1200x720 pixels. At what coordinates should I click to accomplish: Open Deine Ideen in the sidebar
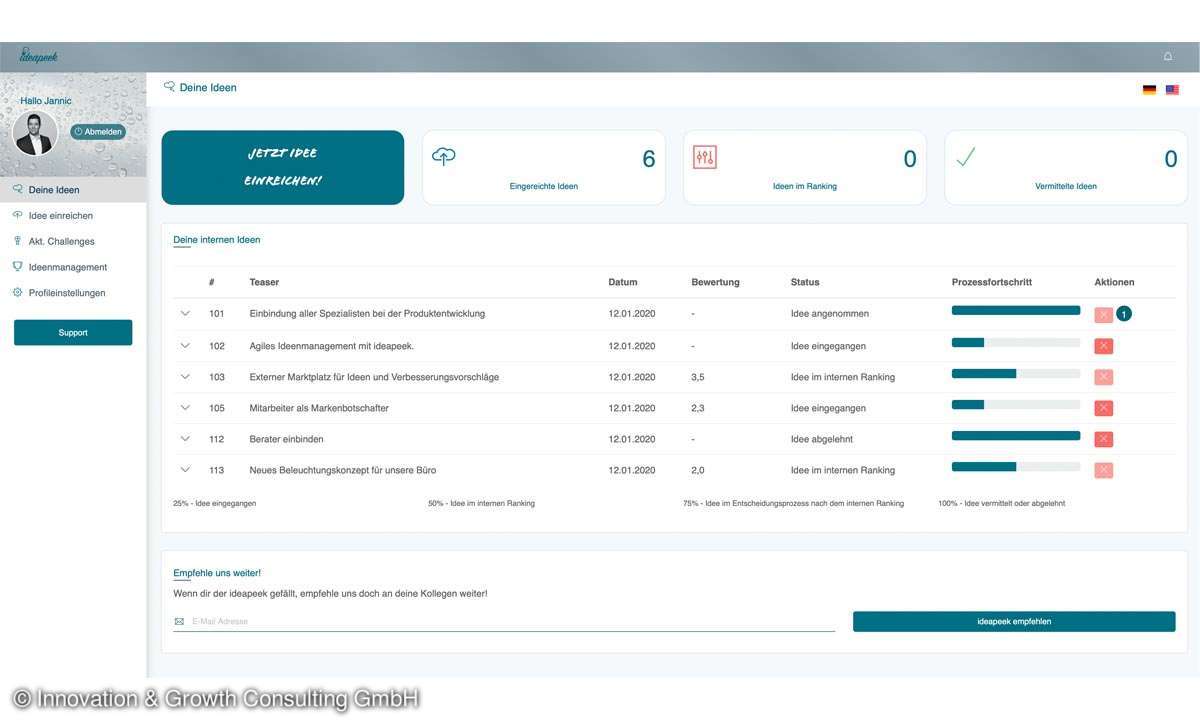click(x=73, y=190)
